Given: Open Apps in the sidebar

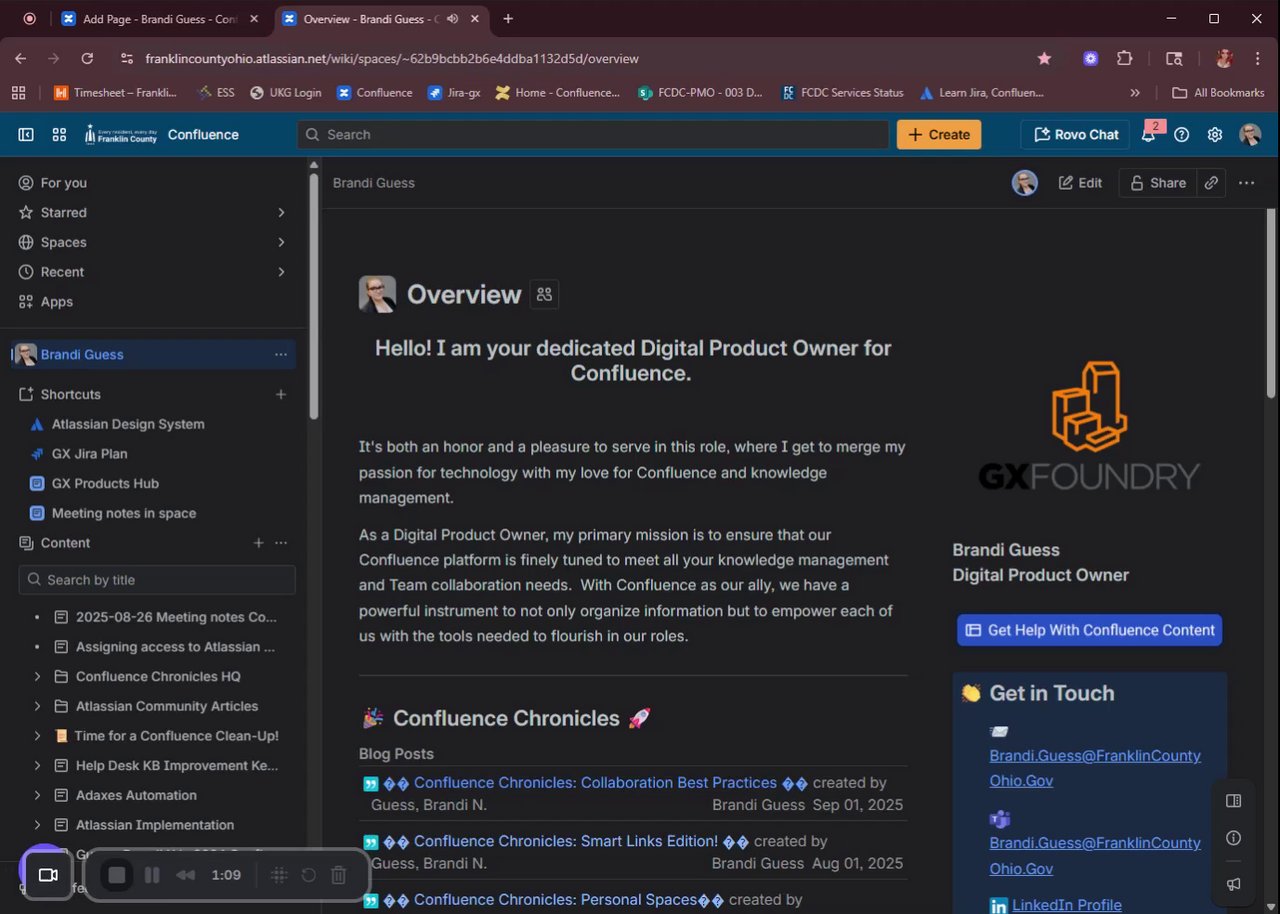Looking at the screenshot, I should pyautogui.click(x=56, y=301).
